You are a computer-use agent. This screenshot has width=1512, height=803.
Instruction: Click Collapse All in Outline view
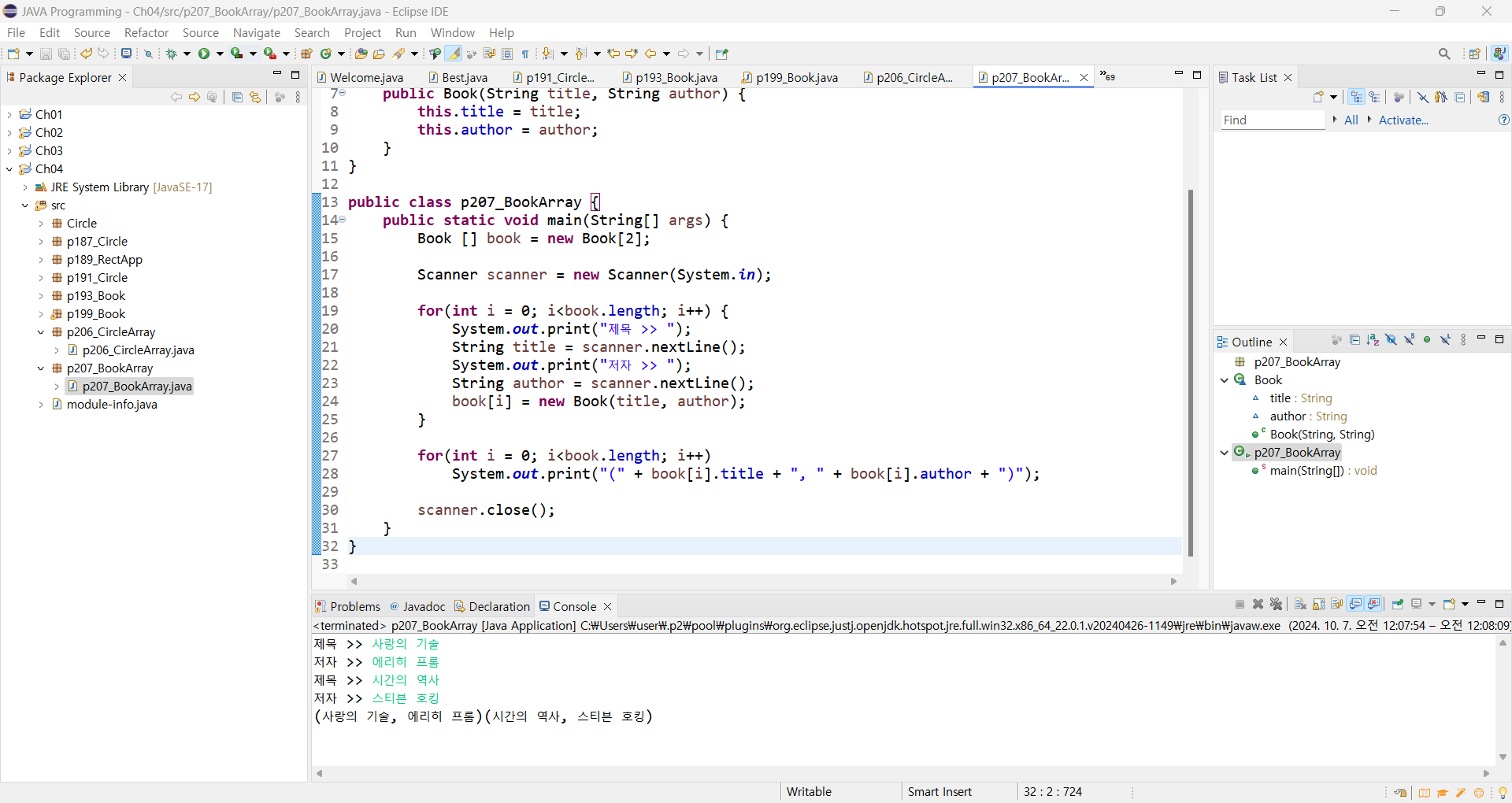[1354, 340]
